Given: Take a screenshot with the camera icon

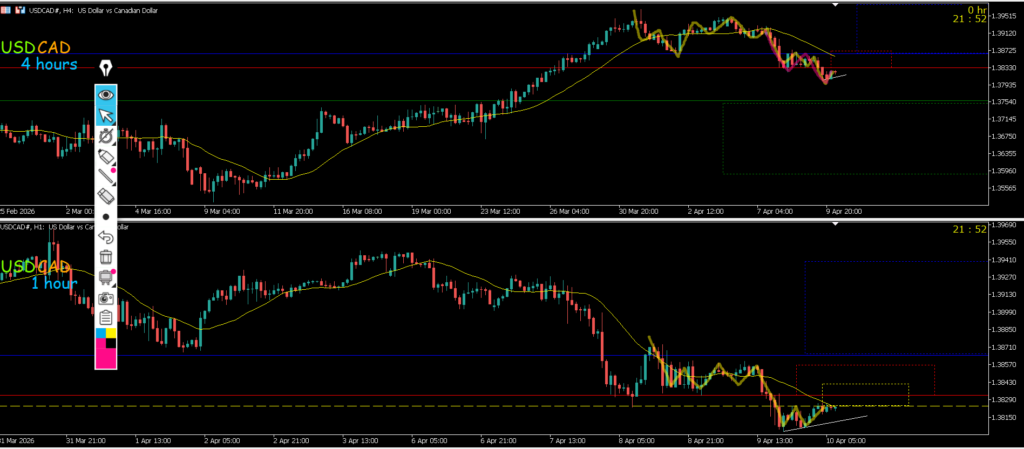Looking at the screenshot, I should [106, 298].
